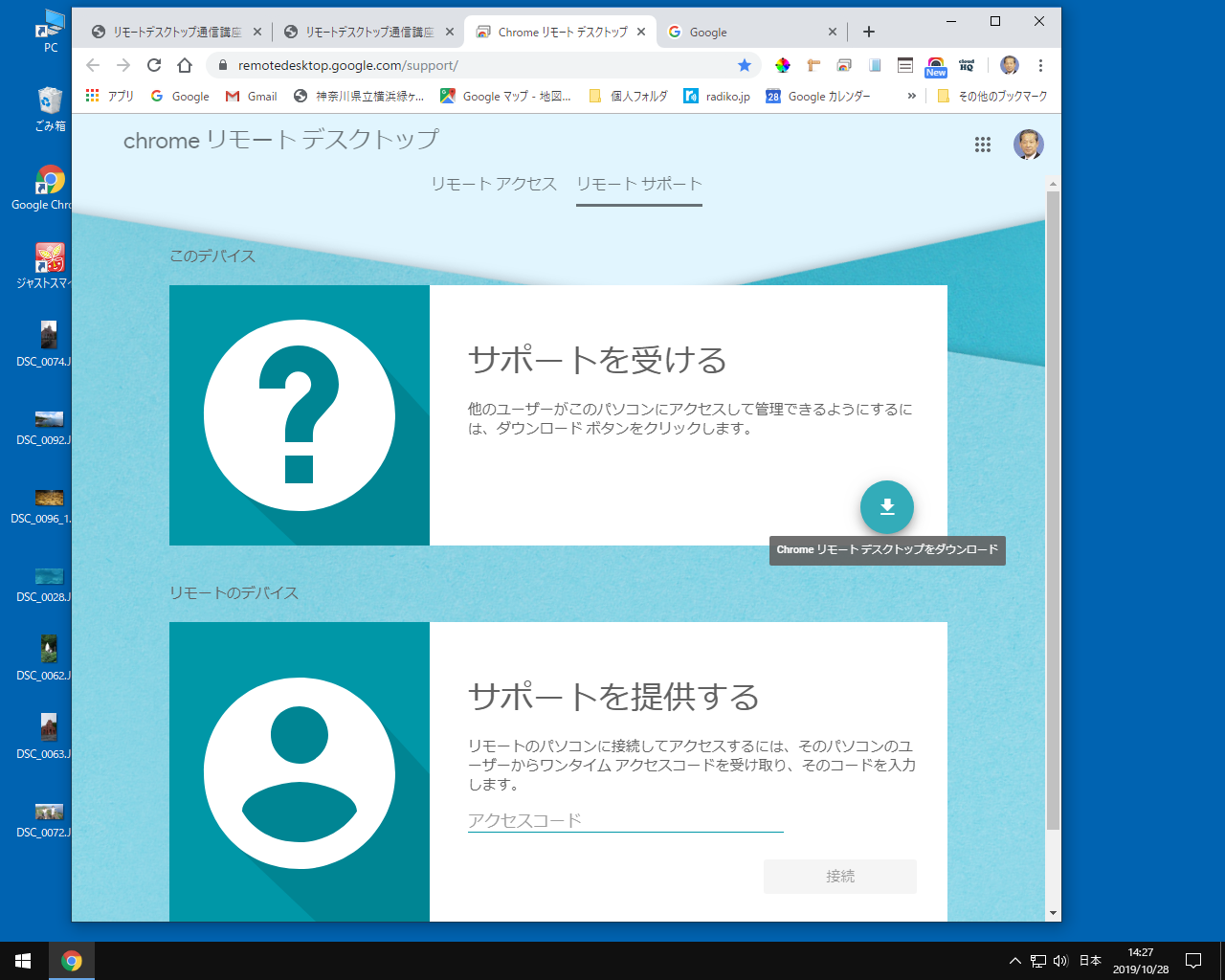Image resolution: width=1225 pixels, height=980 pixels.
Task: Click the hammer-shaped extension icon
Action: point(813,65)
